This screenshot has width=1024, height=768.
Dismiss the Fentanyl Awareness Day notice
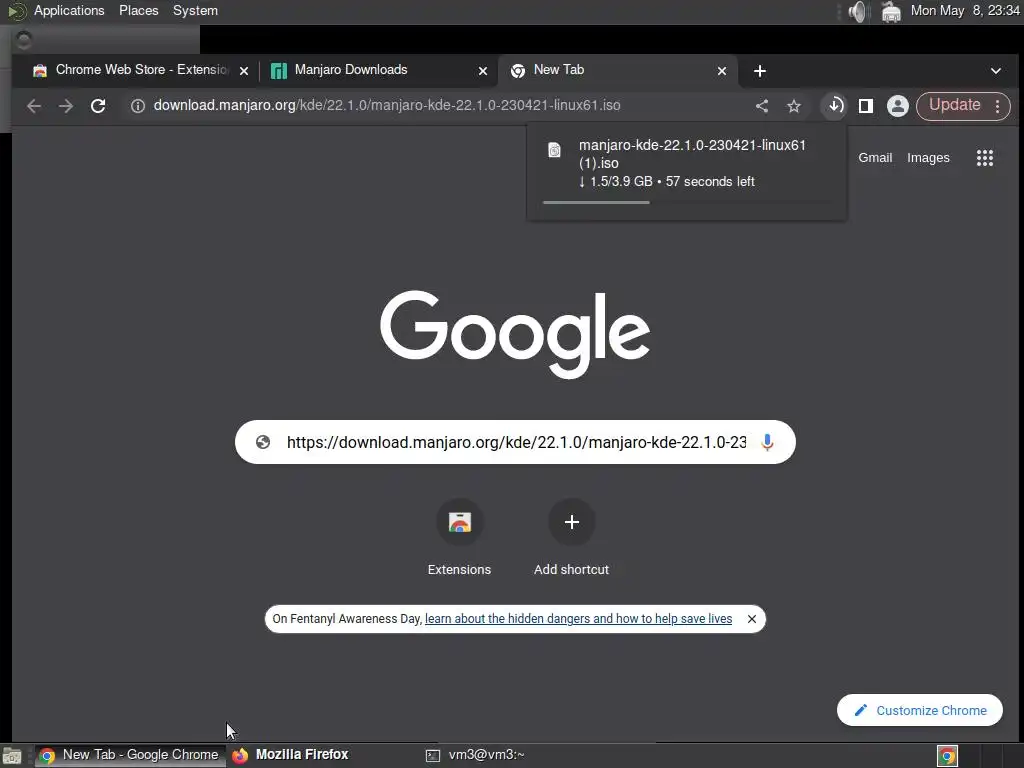(x=751, y=618)
